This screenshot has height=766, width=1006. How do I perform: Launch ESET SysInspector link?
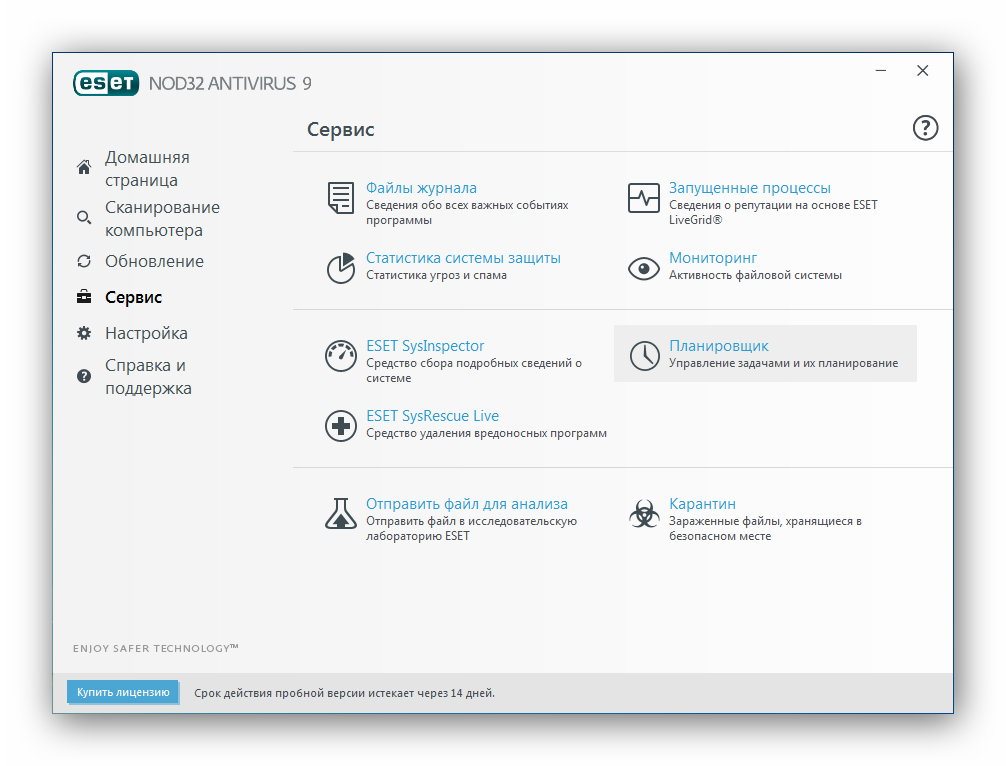(x=425, y=346)
